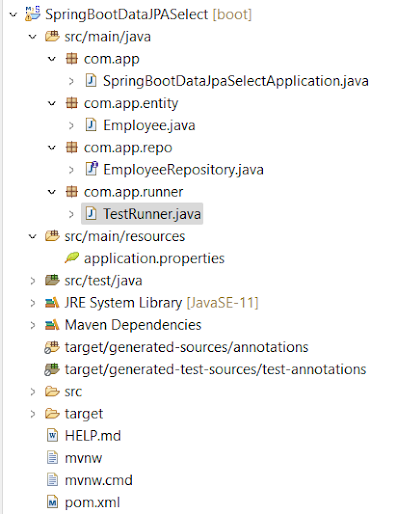The height and width of the screenshot is (514, 397).
Task: Click the com.app package icon
Action: coord(72,58)
